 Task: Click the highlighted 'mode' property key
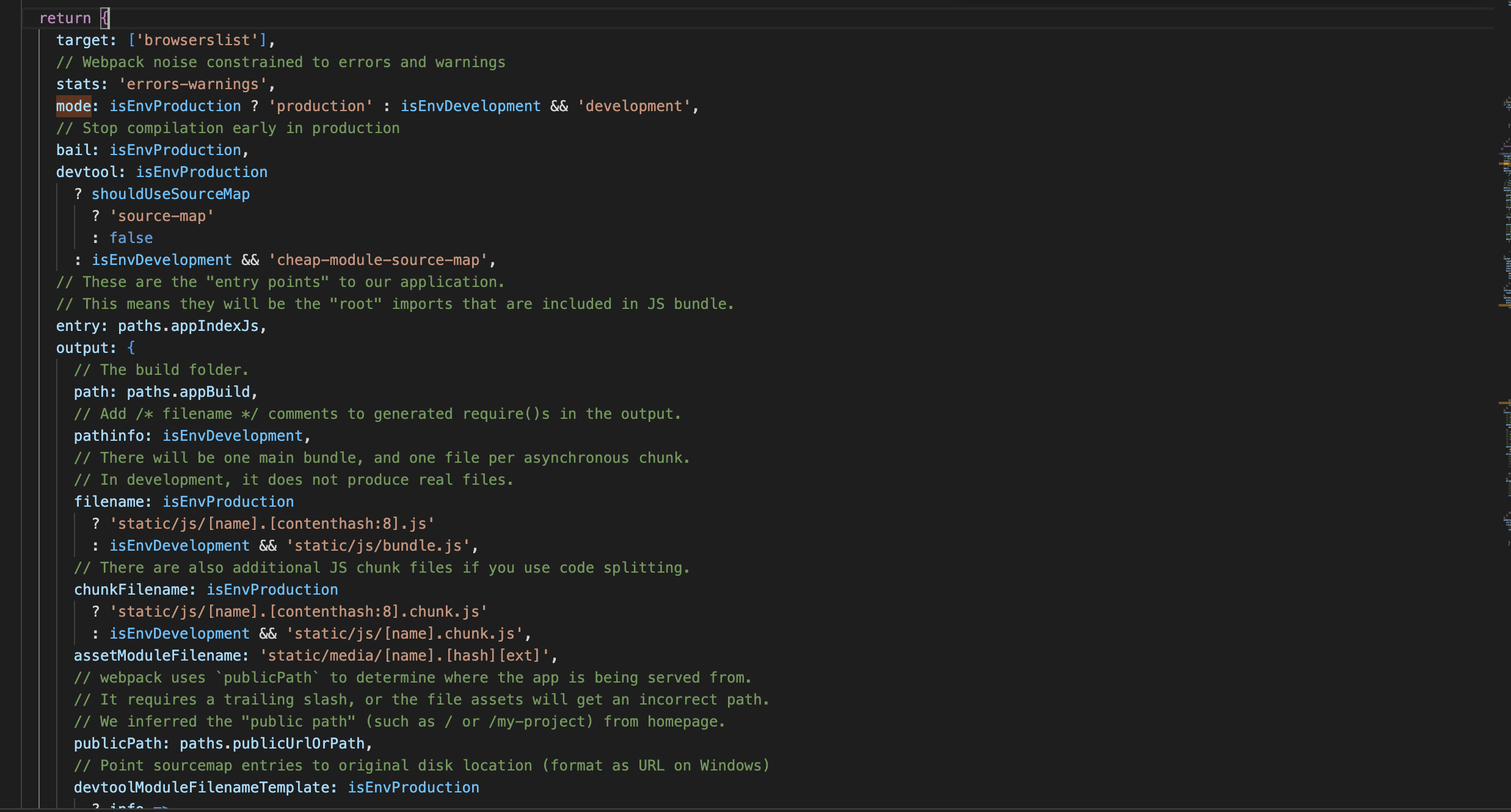(73, 106)
